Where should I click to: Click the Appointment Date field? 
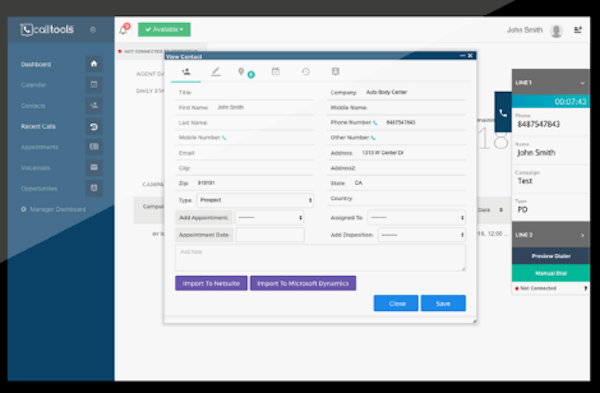(x=270, y=235)
